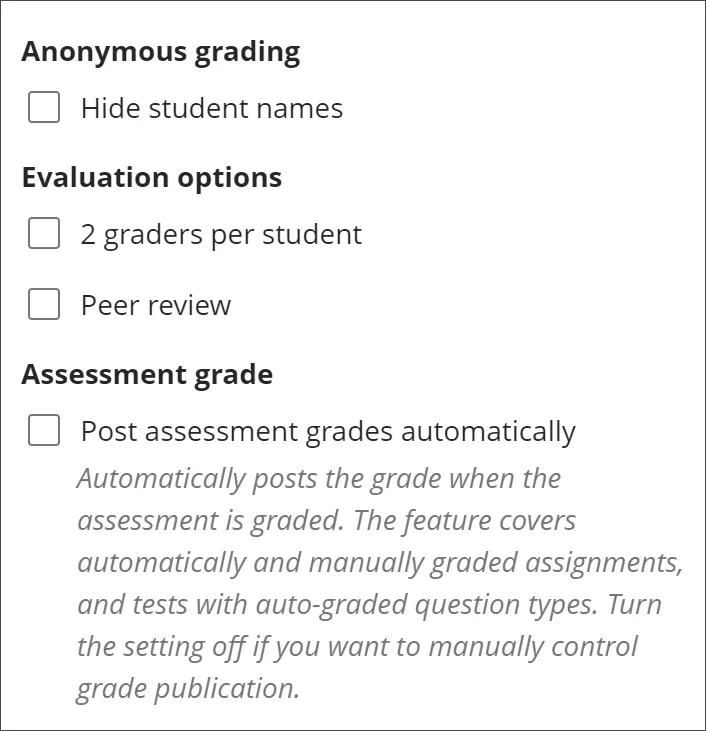Click 'manually control' in the description

[x=533, y=647]
